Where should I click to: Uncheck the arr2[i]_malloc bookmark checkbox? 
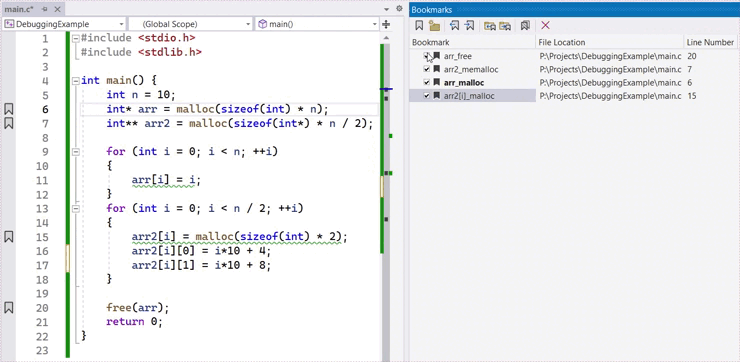point(427,96)
